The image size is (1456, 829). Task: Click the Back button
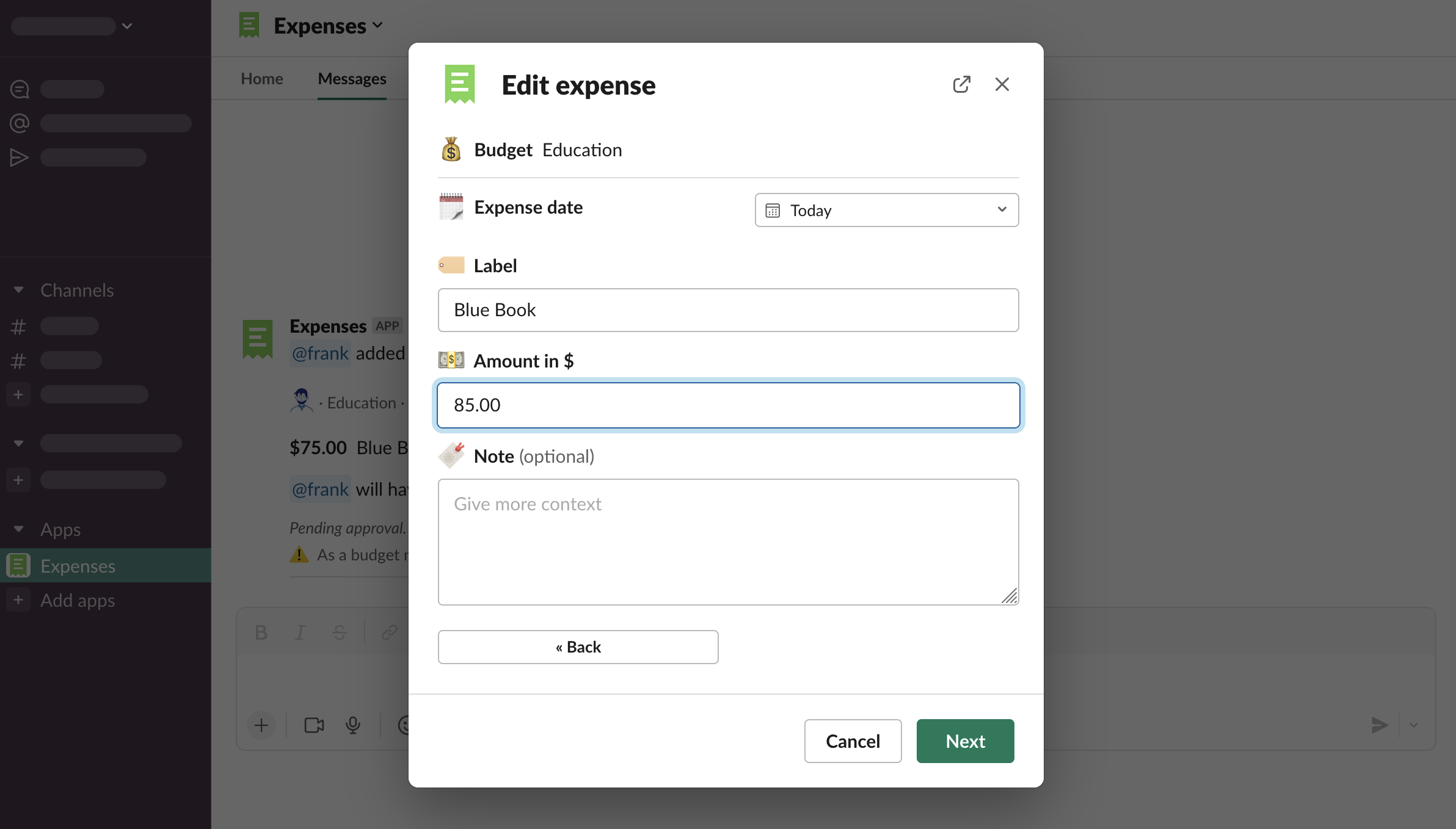[578, 647]
